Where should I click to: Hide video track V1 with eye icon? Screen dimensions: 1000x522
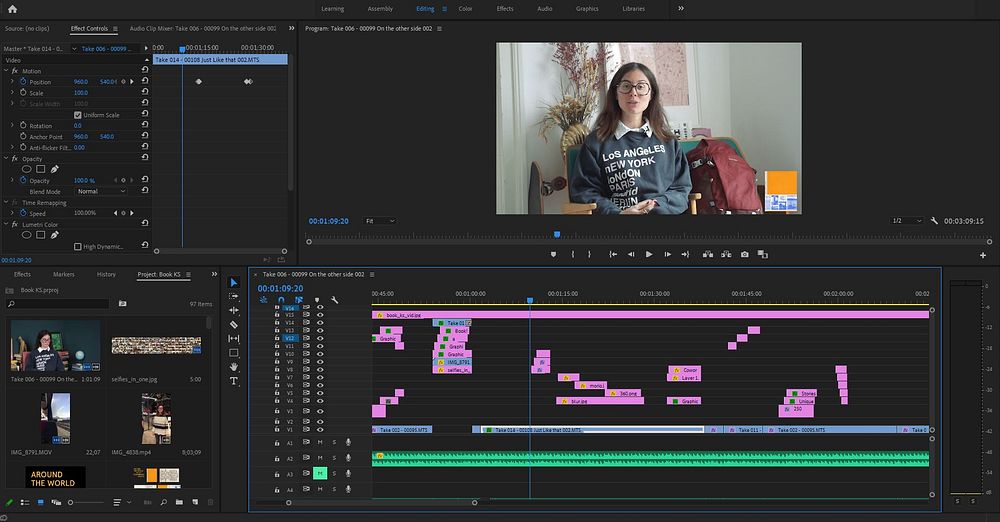(320, 429)
